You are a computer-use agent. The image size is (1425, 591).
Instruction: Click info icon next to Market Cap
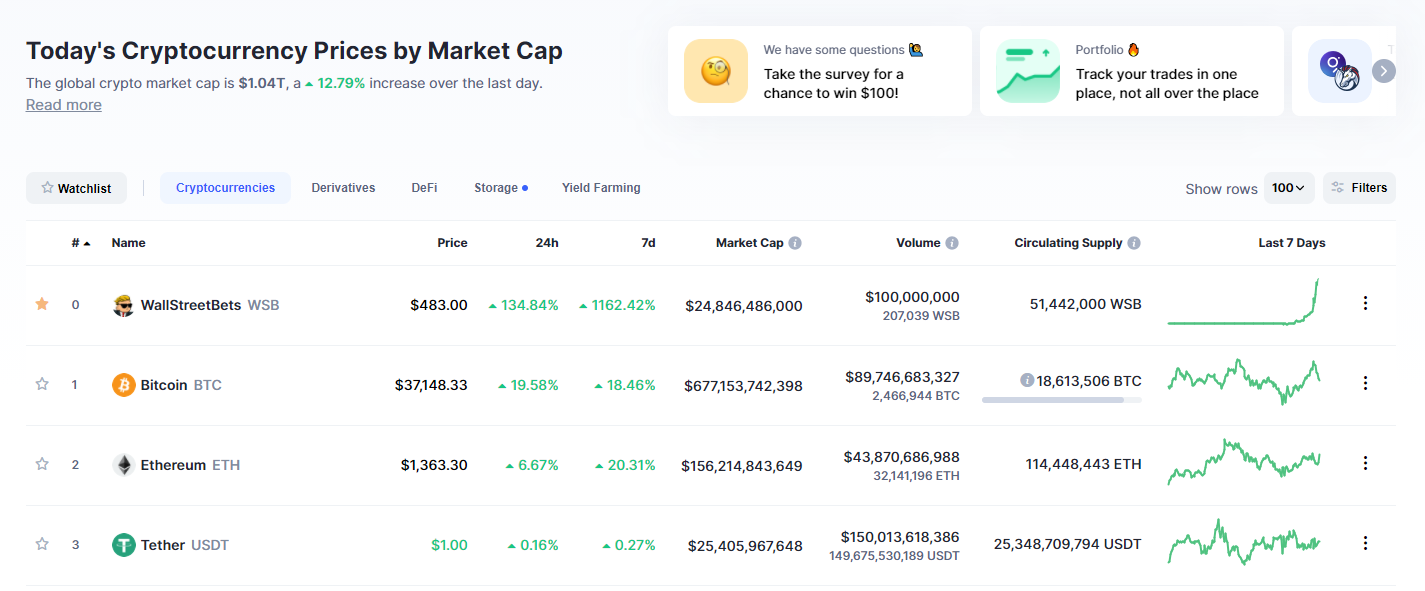[x=795, y=243]
